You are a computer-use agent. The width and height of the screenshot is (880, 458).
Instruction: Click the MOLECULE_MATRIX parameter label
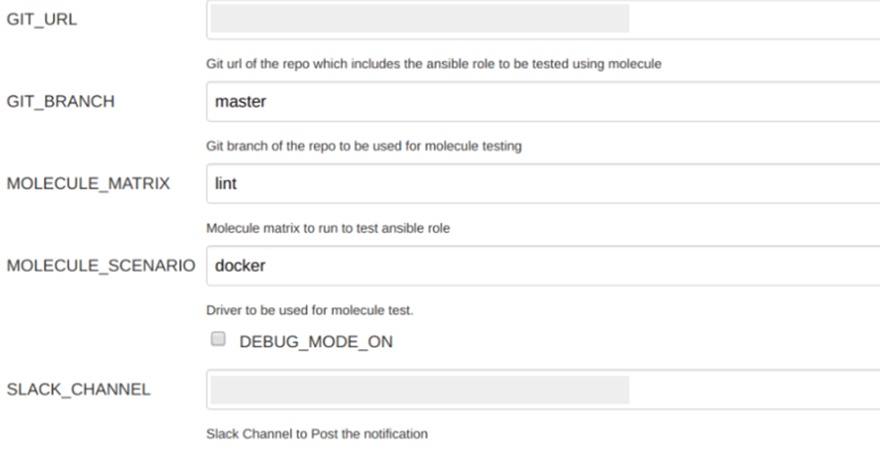coord(88,184)
